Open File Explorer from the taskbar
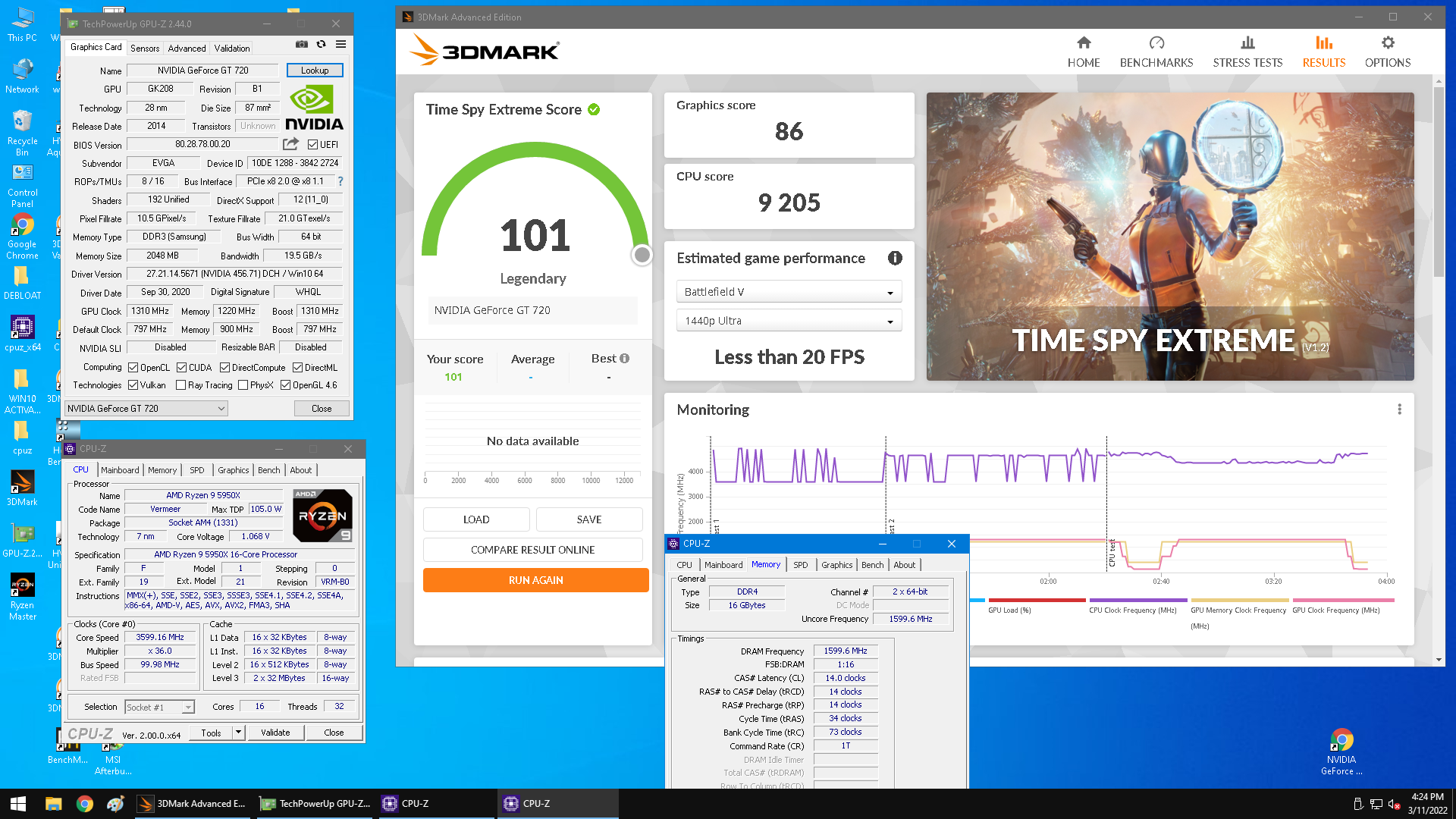The width and height of the screenshot is (1456, 819). point(53,804)
